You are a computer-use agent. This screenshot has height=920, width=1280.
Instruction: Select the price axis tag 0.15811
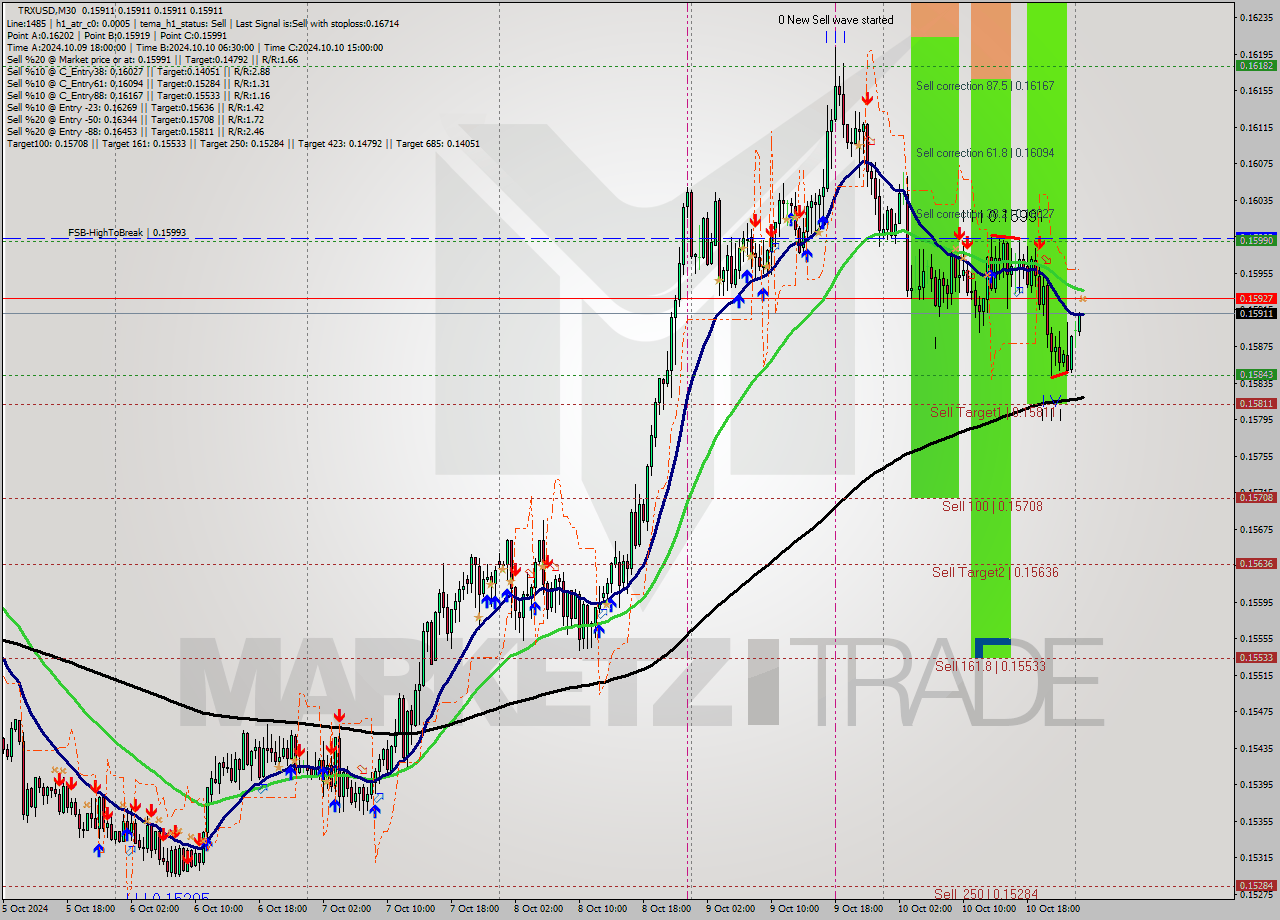1256,404
